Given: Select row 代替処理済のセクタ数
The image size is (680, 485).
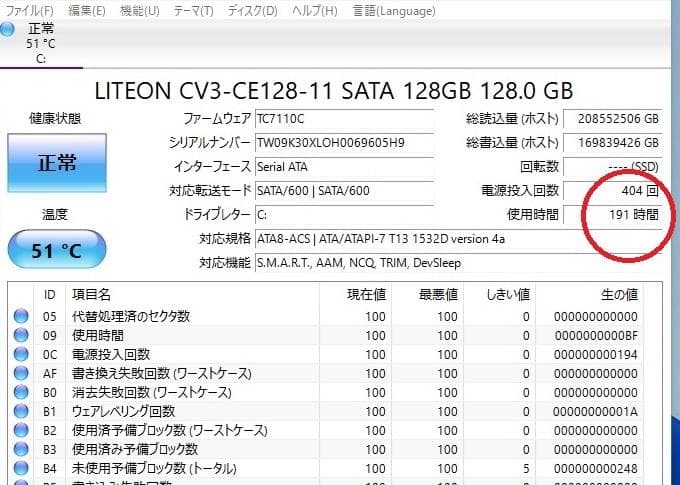Looking at the screenshot, I should coord(326,316).
